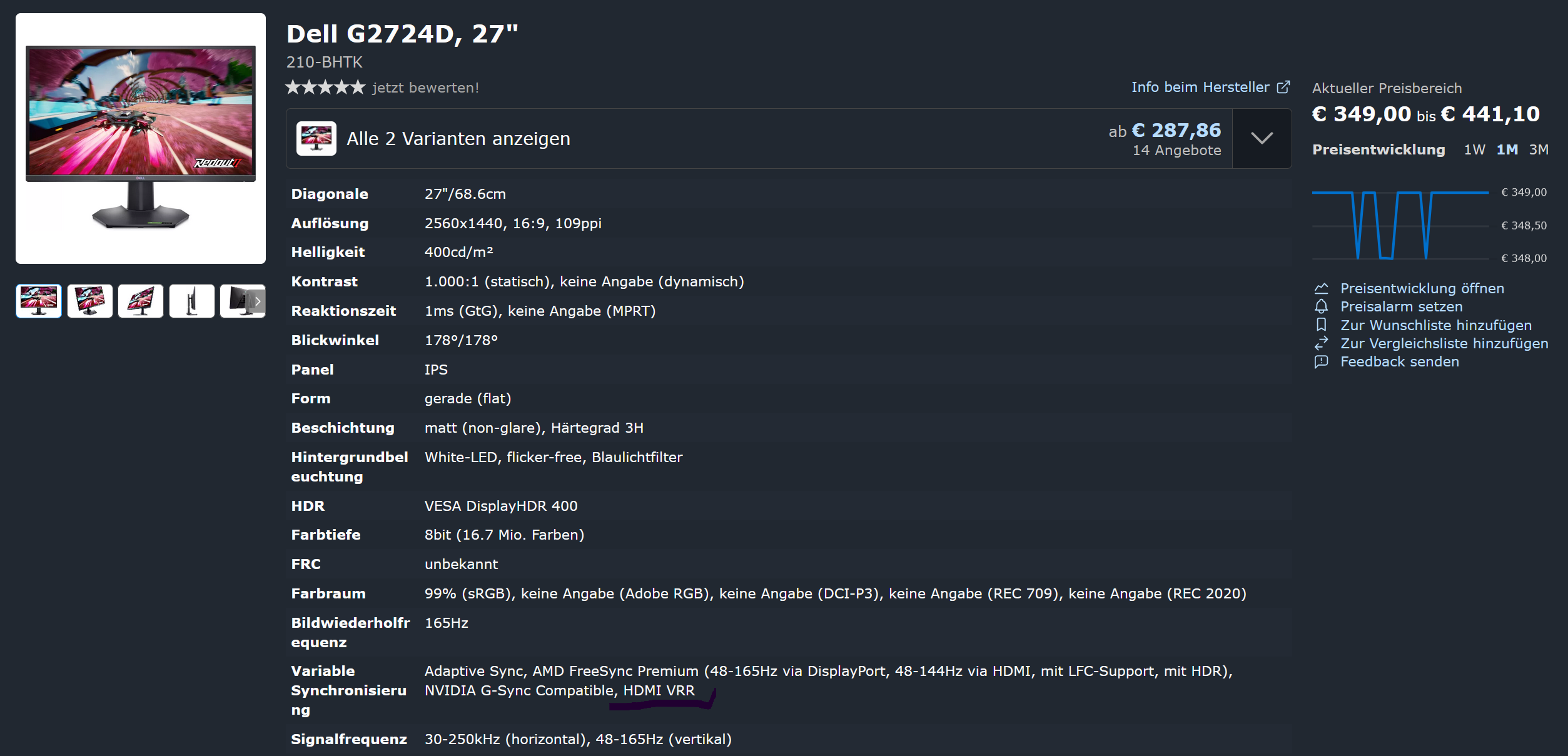Viewport: 1568px width, 756px height.
Task: Click the bell icon for Preisalarm
Action: click(x=1321, y=306)
